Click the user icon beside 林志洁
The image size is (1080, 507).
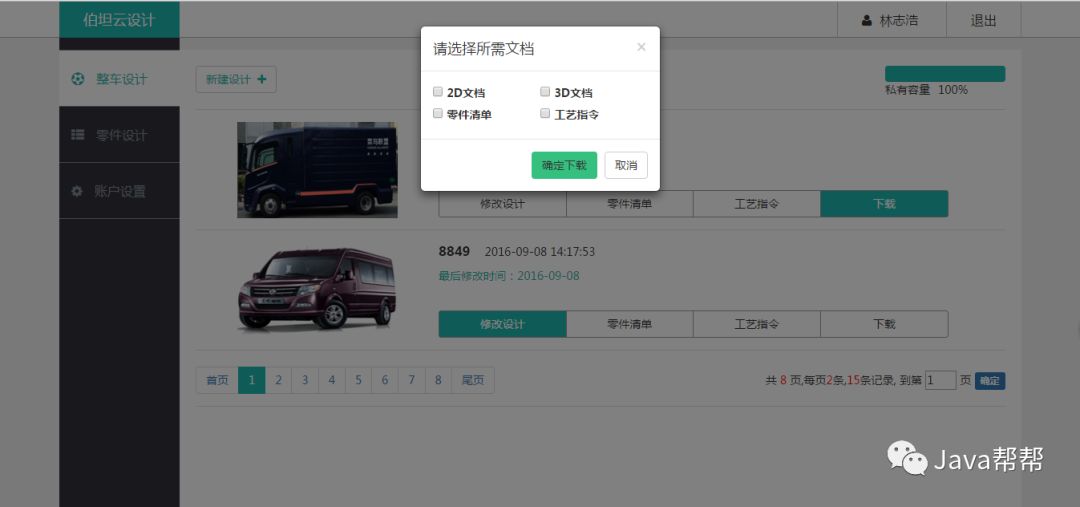[x=866, y=20]
